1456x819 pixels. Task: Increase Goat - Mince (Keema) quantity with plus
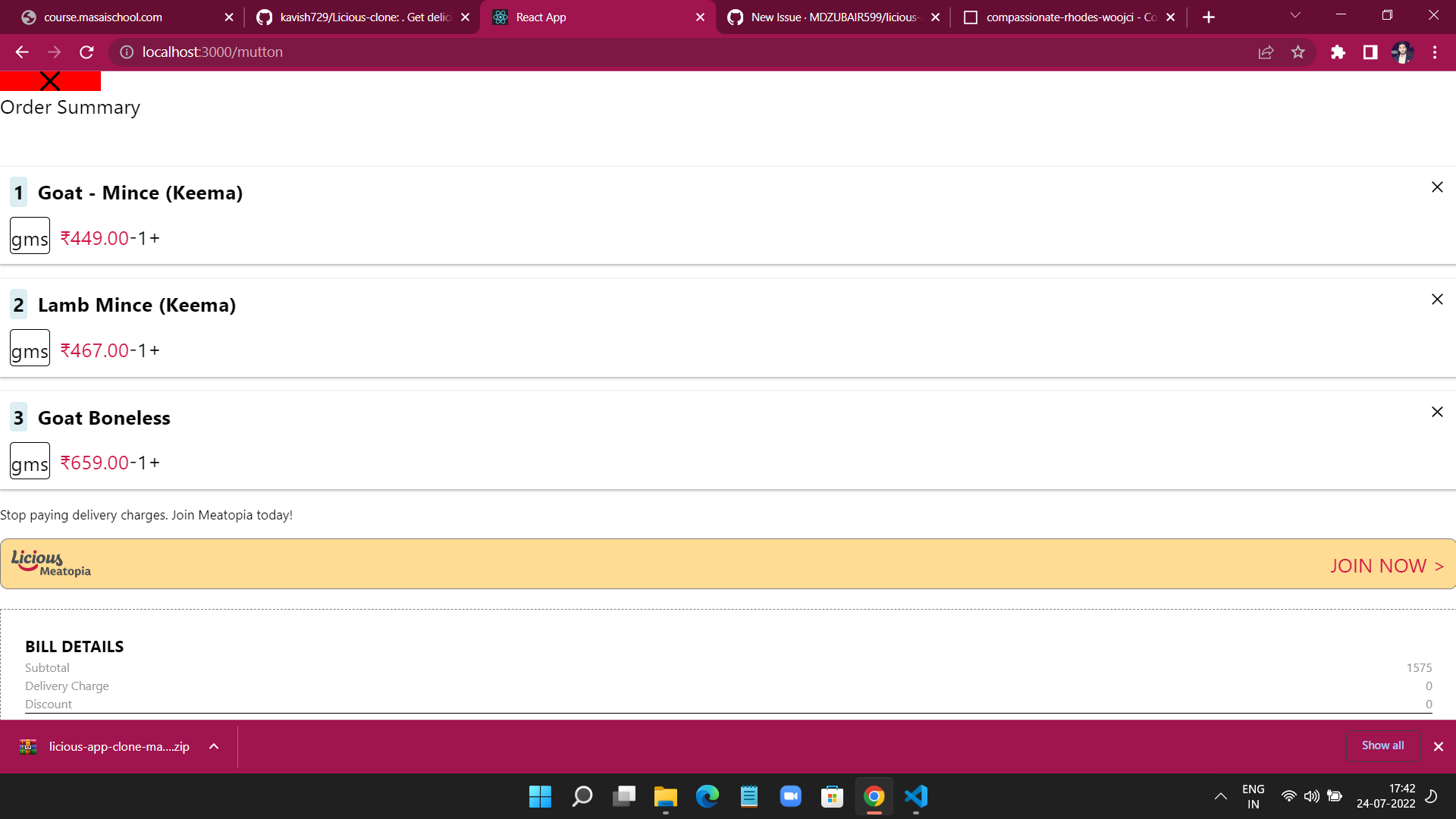point(155,238)
